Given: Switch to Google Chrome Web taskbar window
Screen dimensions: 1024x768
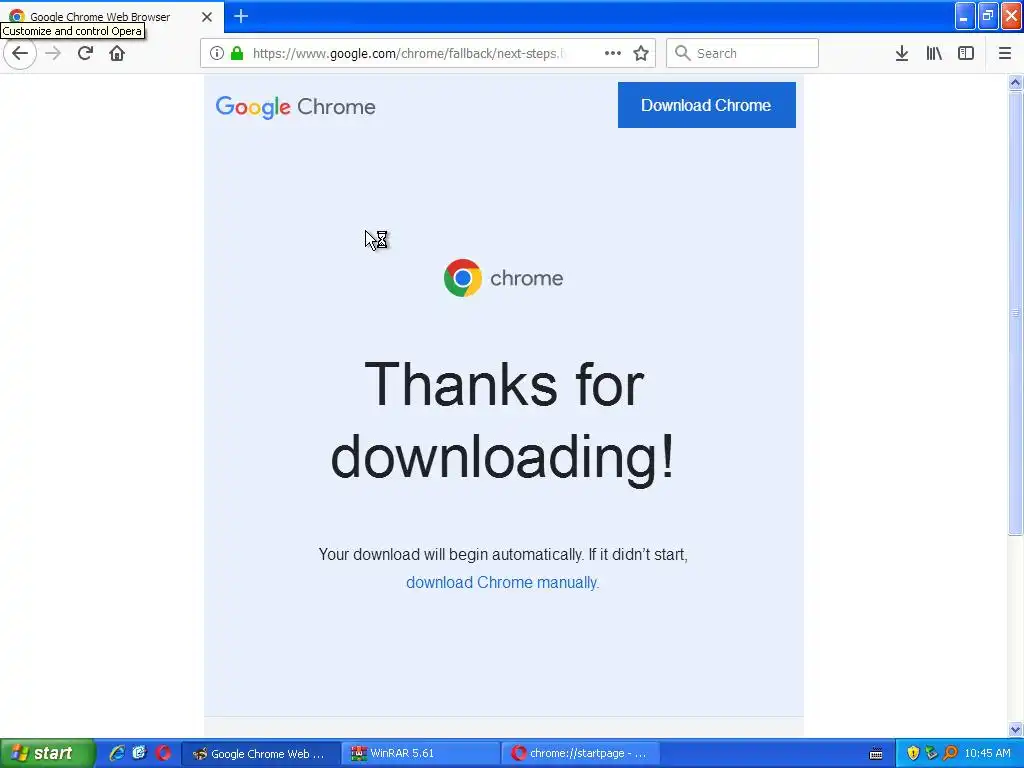Looking at the screenshot, I should point(261,754).
